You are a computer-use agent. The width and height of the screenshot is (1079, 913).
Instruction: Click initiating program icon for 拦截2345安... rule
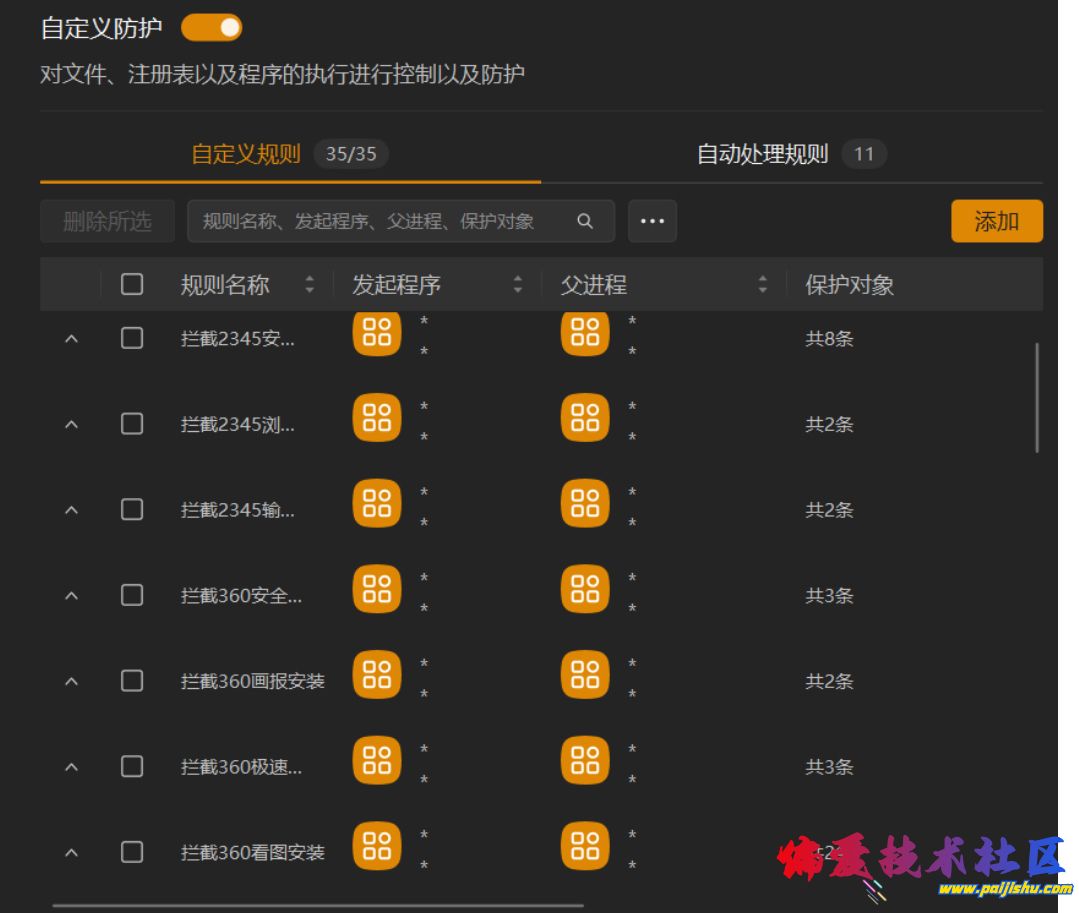[x=377, y=333]
